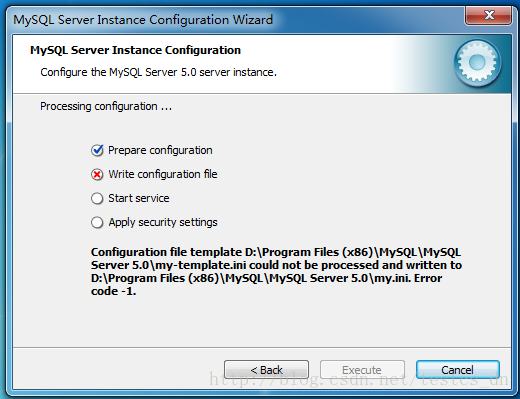Close the wizard using the red X button
The image size is (520, 399).
[489, 15]
